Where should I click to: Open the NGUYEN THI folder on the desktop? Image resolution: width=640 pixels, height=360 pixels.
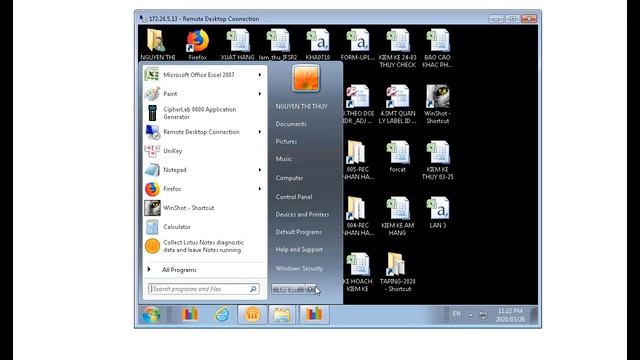pyautogui.click(x=158, y=44)
